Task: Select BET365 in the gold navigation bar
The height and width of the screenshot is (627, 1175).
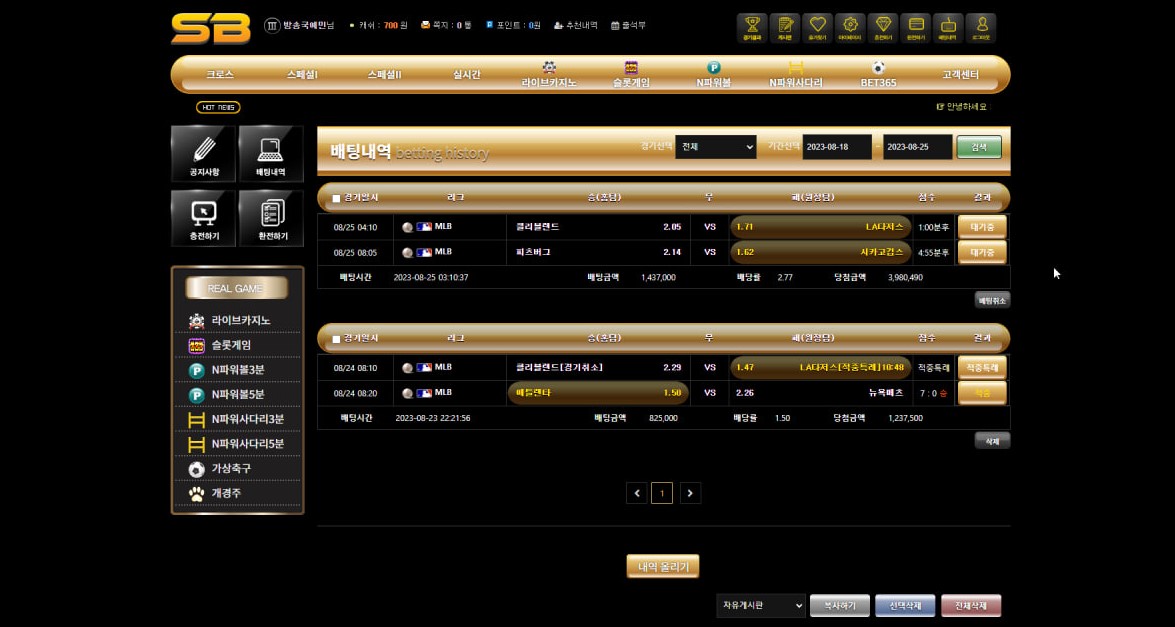Action: pyautogui.click(x=878, y=75)
